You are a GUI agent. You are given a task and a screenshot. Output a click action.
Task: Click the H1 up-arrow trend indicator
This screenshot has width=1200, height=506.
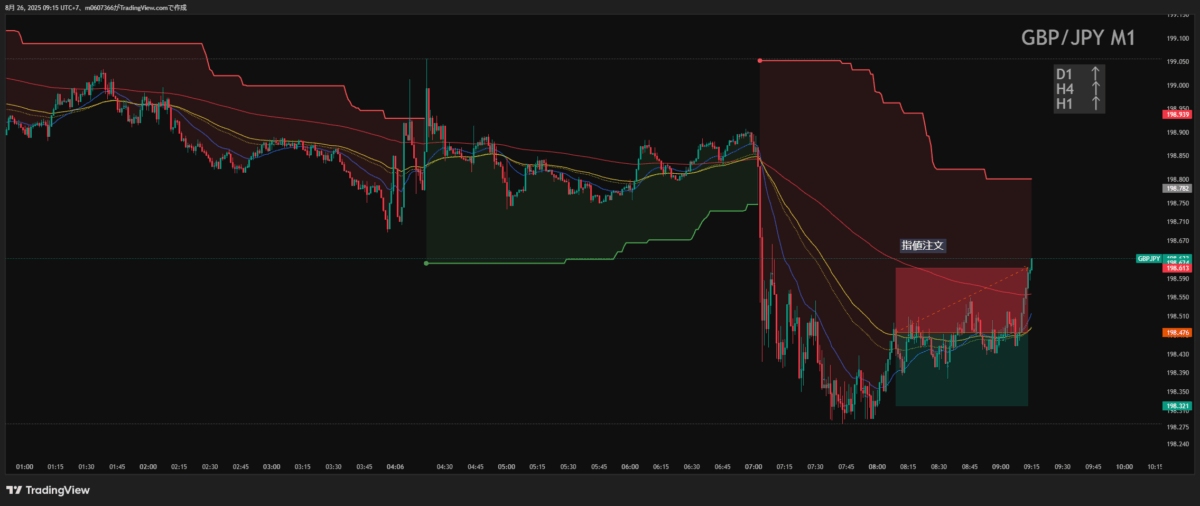pos(1096,102)
